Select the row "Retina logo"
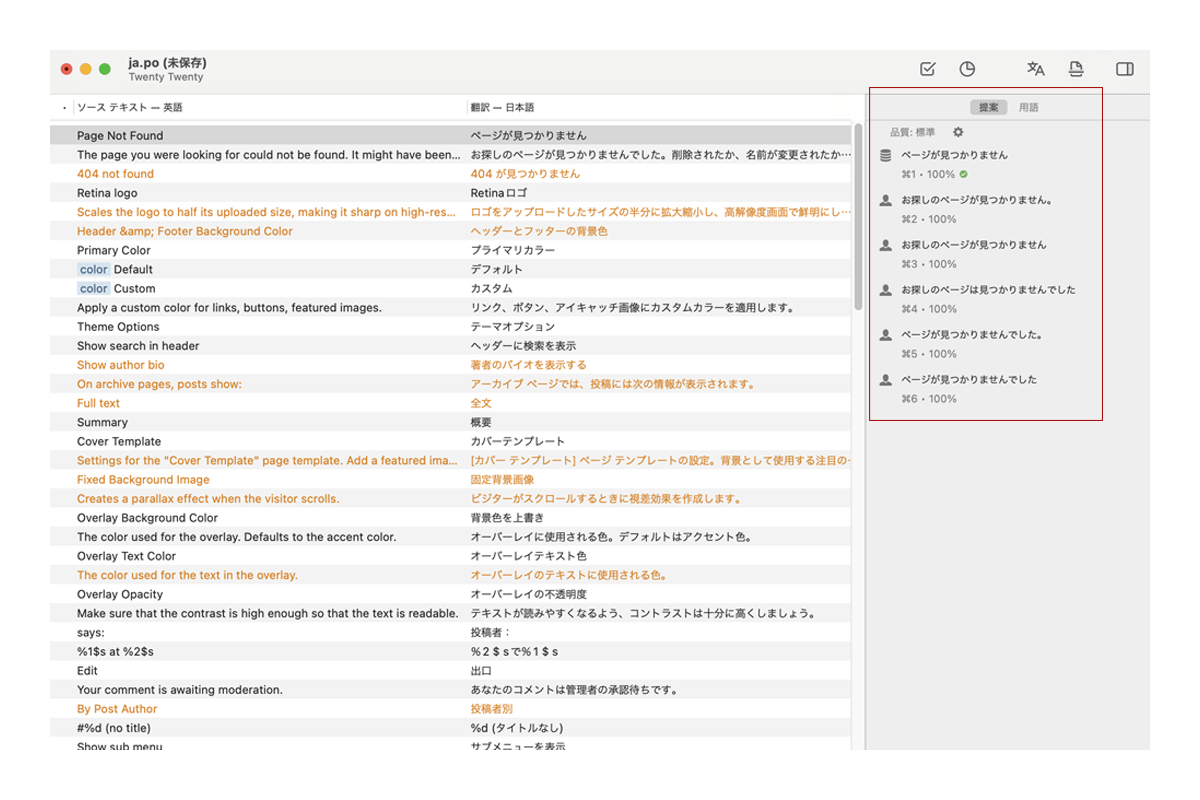 tap(451, 192)
